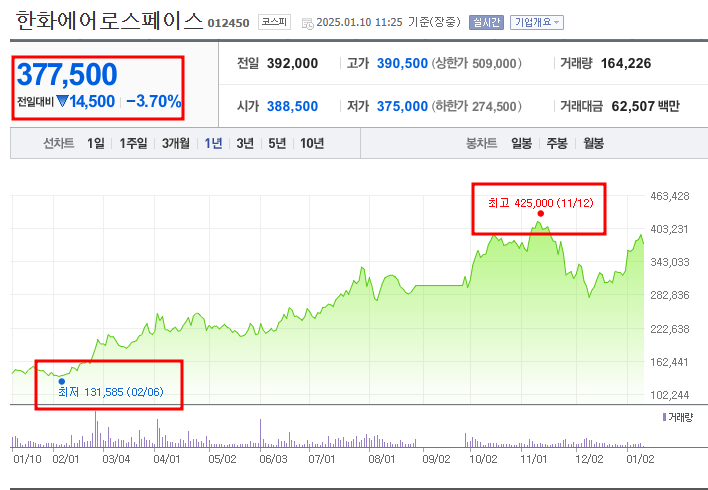
Task: Click the 코스피 market badge
Action: [274, 22]
